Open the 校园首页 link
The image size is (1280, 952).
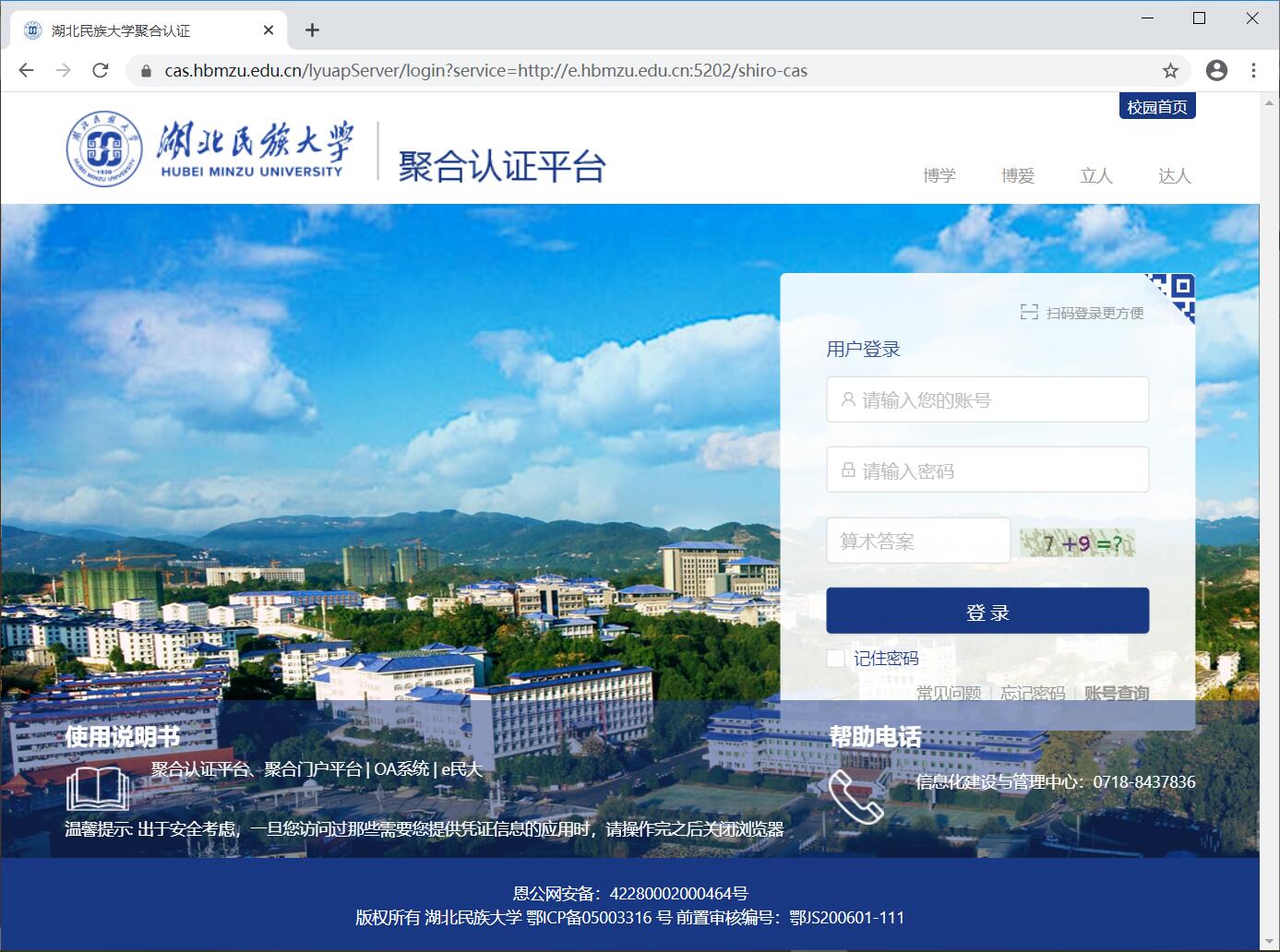coord(1156,107)
